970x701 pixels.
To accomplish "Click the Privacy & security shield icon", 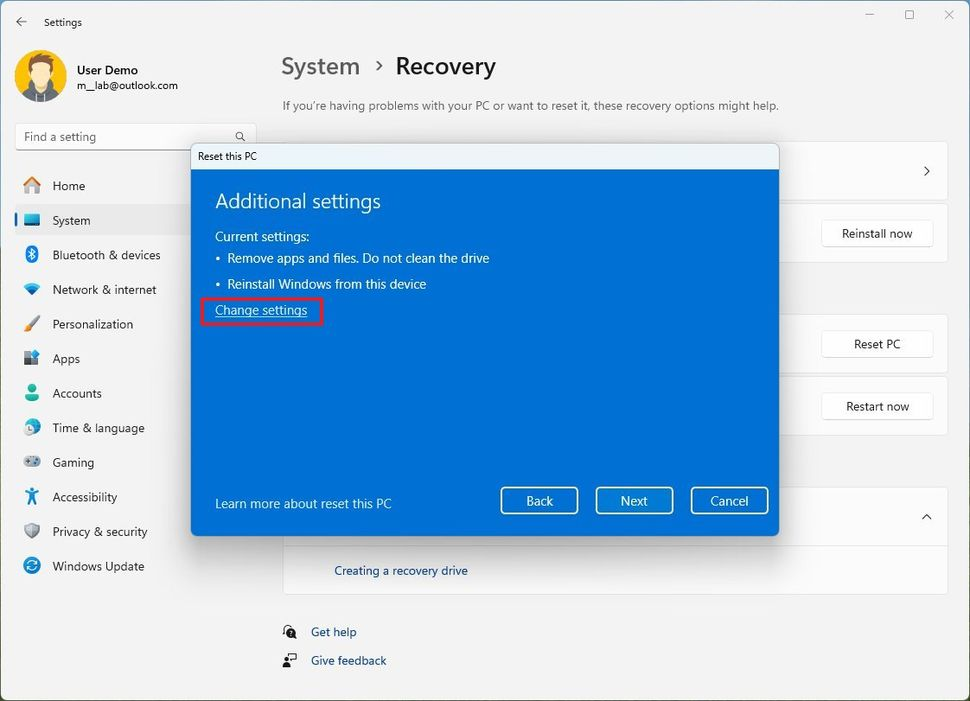I will click(x=32, y=531).
